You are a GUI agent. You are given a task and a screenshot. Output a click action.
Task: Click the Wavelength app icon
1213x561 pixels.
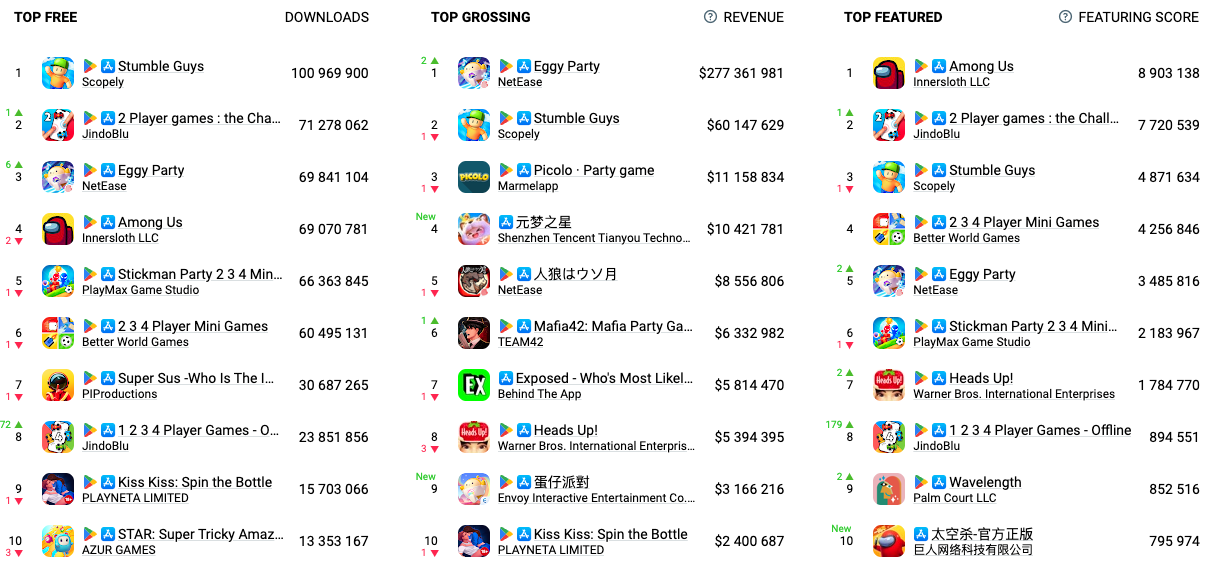pos(889,489)
